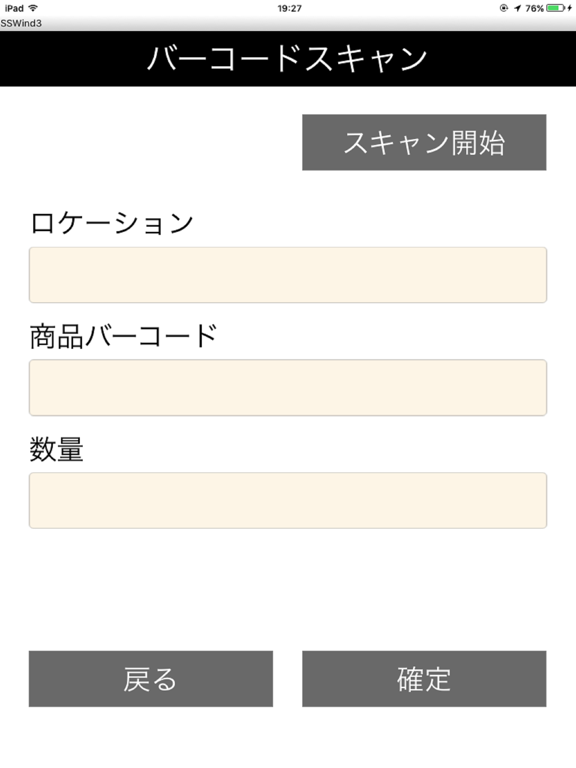Click the バーコードスキャン header title
Screen dimensions: 576x768
(x=288, y=58)
